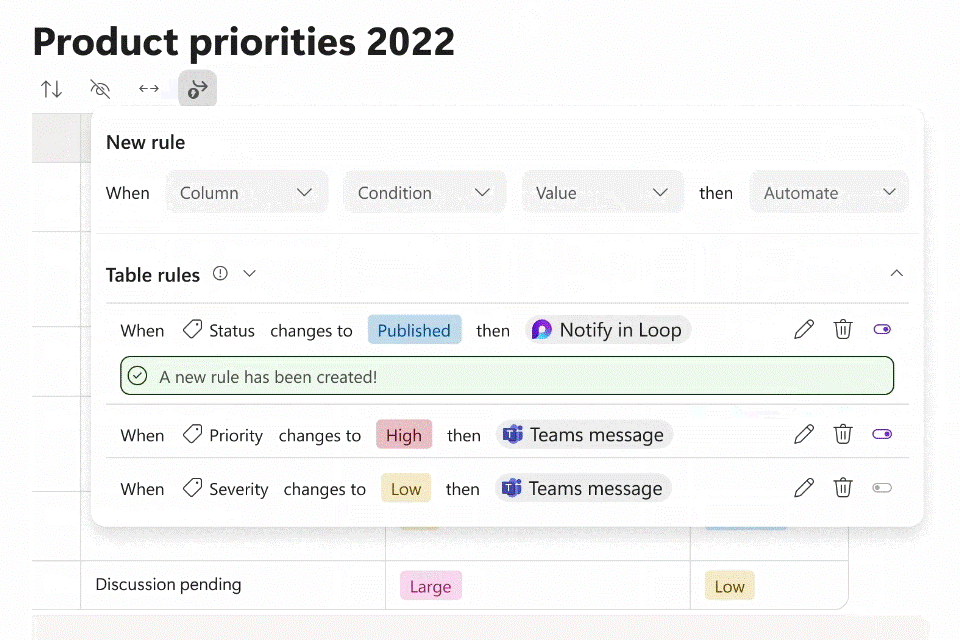
Task: Open the Automate dropdown
Action: tap(829, 192)
